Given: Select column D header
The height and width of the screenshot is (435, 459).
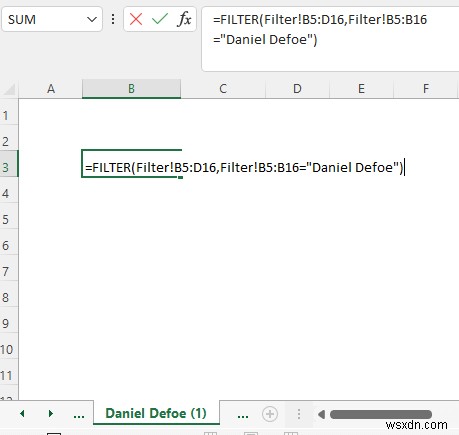Looking at the screenshot, I should (x=297, y=89).
